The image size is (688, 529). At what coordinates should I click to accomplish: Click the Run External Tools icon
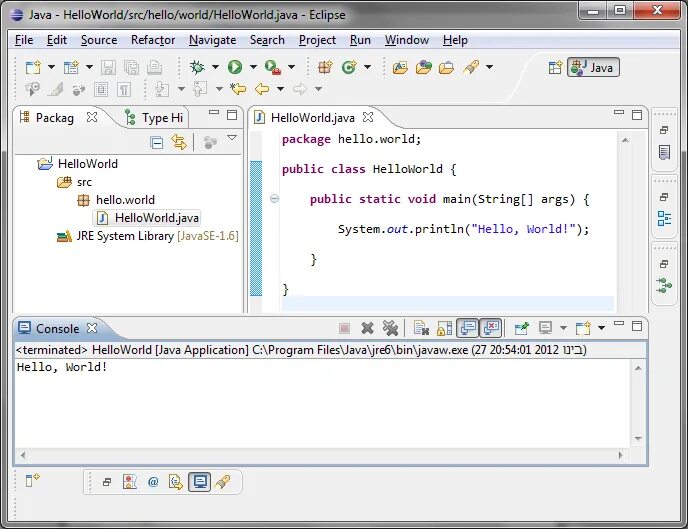point(273,67)
